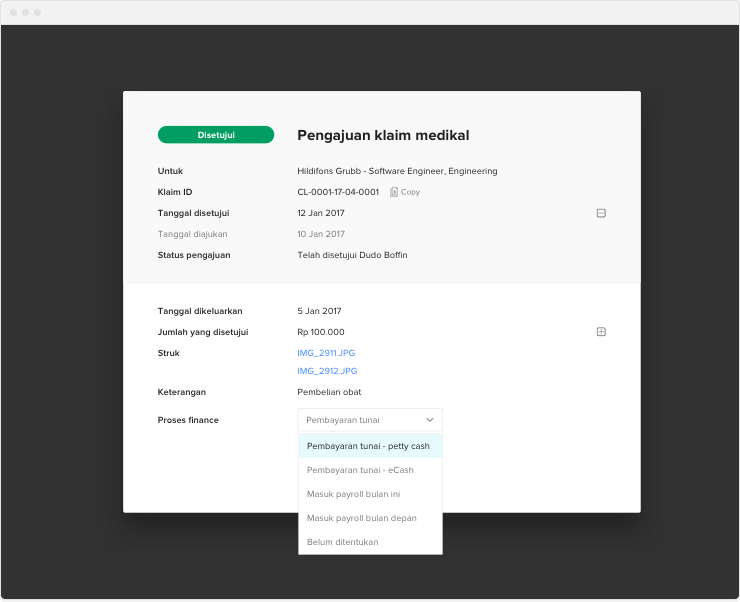Choose Masuk payroll bulan ini
The width and height of the screenshot is (740, 602).
pos(370,494)
